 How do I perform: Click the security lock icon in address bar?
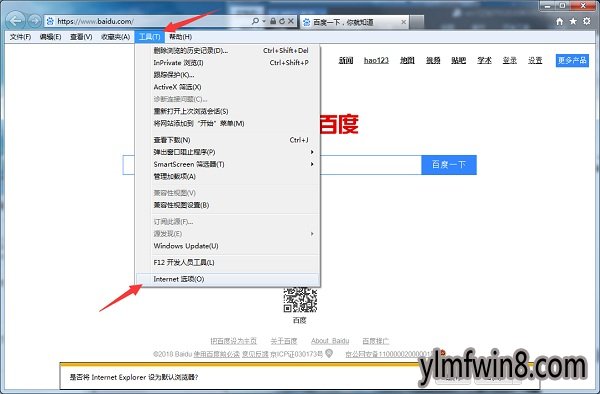click(273, 21)
